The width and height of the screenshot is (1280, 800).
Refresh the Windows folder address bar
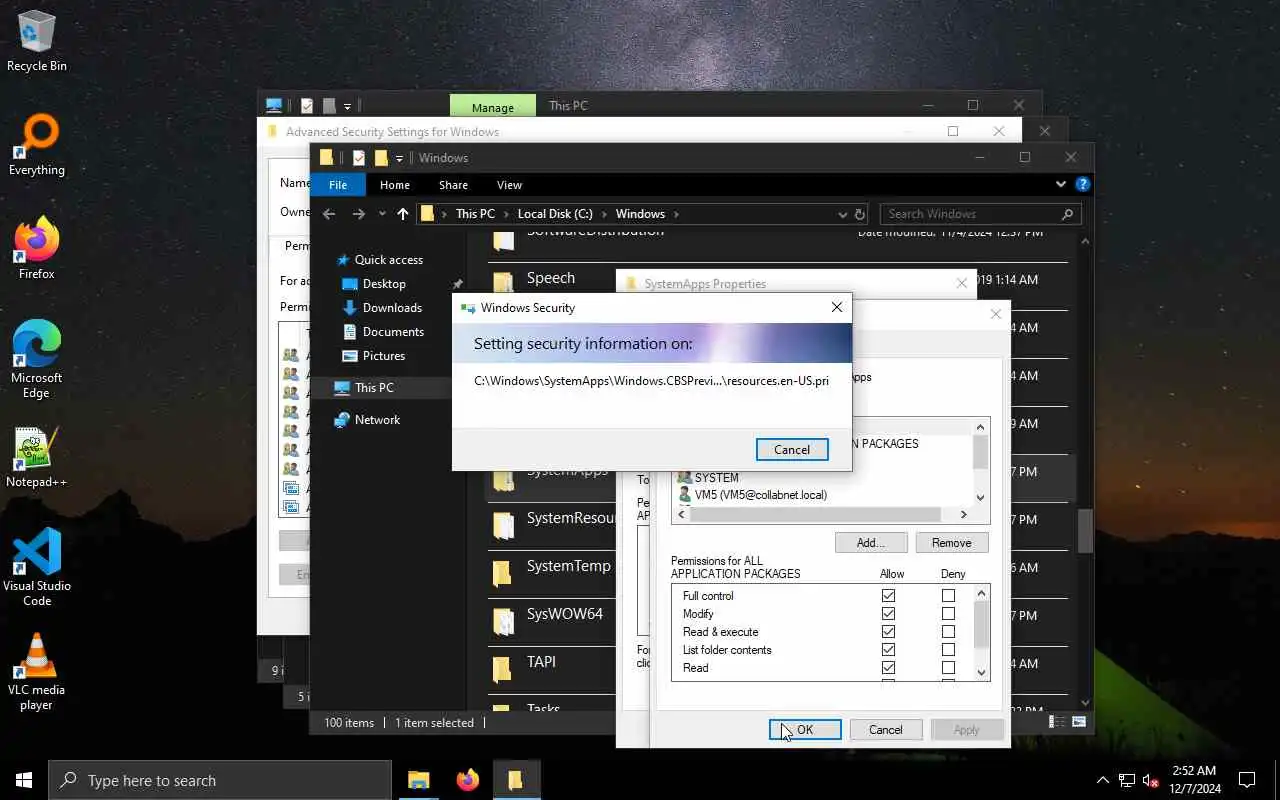(859, 214)
